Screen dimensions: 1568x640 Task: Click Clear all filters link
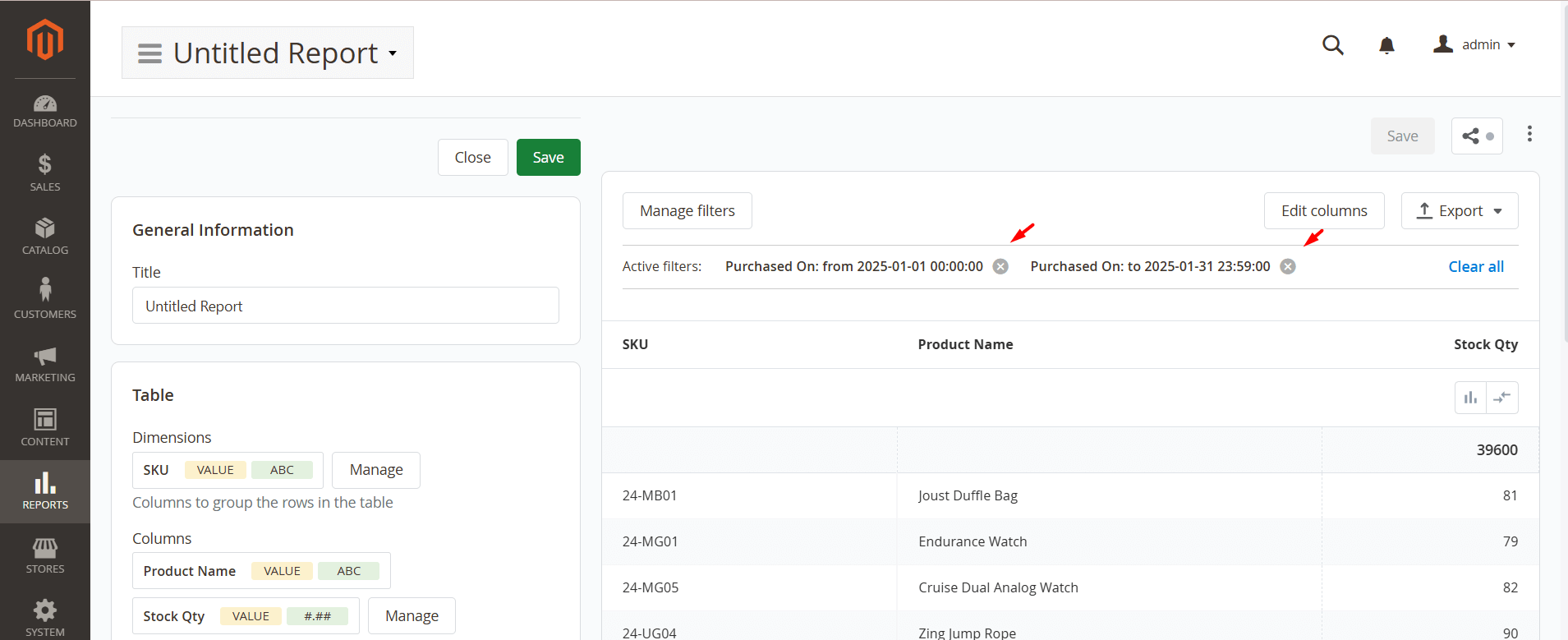point(1475,267)
